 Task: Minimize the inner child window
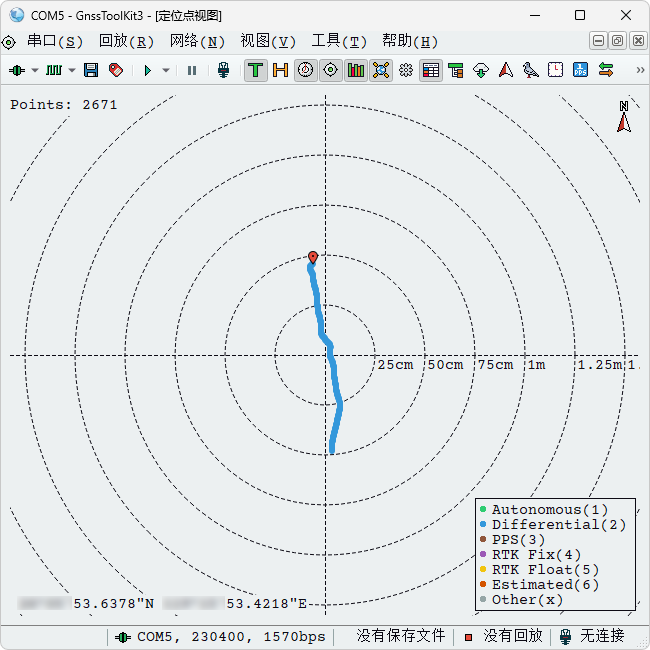(x=598, y=41)
